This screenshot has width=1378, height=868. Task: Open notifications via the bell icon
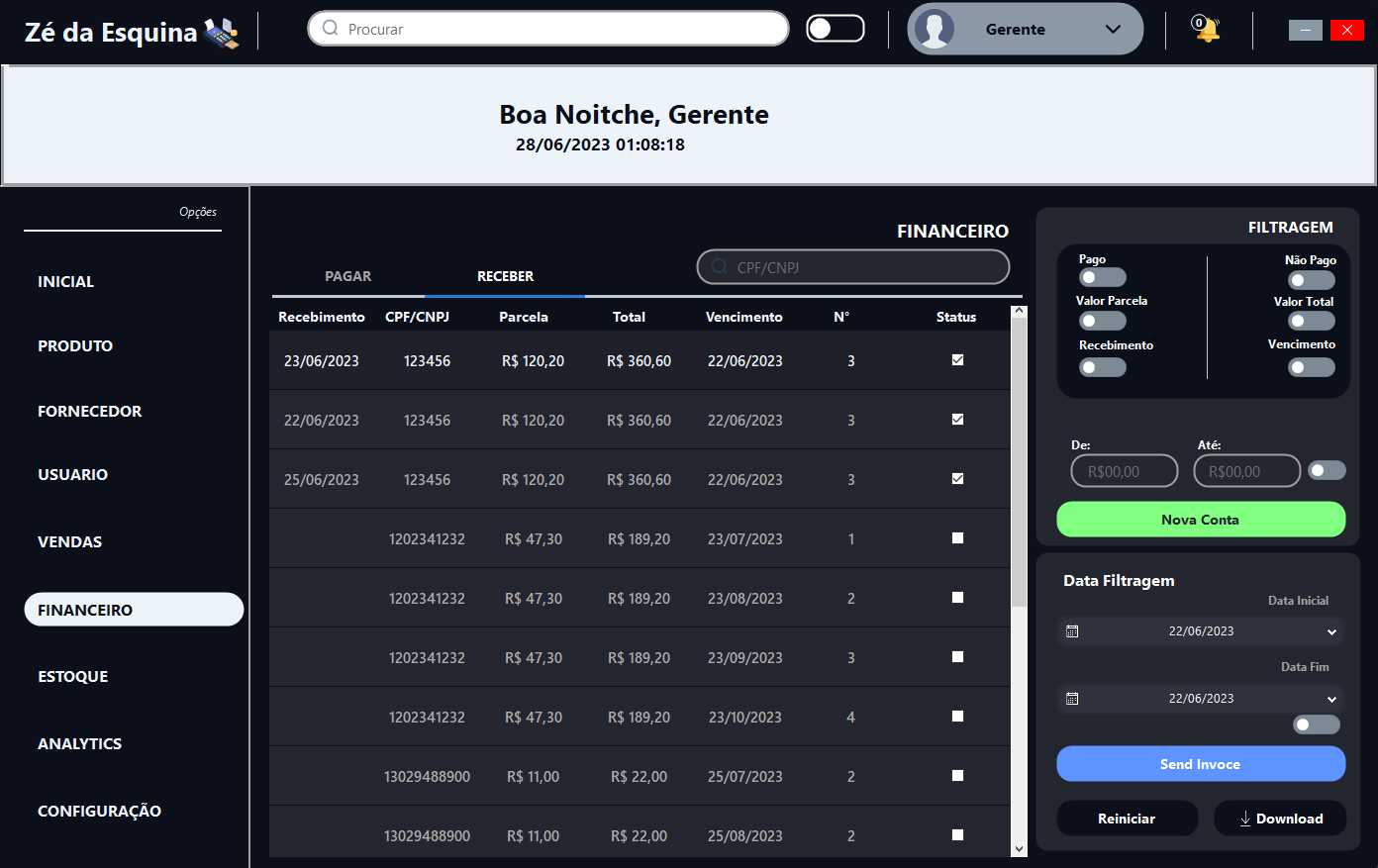(x=1206, y=29)
